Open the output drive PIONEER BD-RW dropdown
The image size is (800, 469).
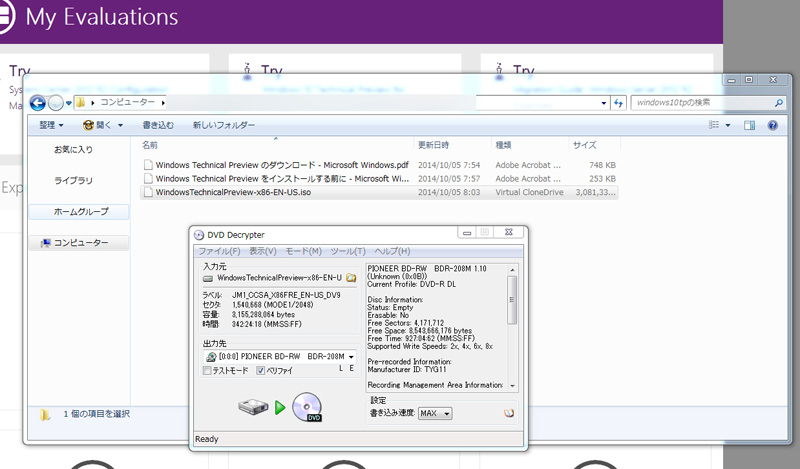[x=351, y=357]
